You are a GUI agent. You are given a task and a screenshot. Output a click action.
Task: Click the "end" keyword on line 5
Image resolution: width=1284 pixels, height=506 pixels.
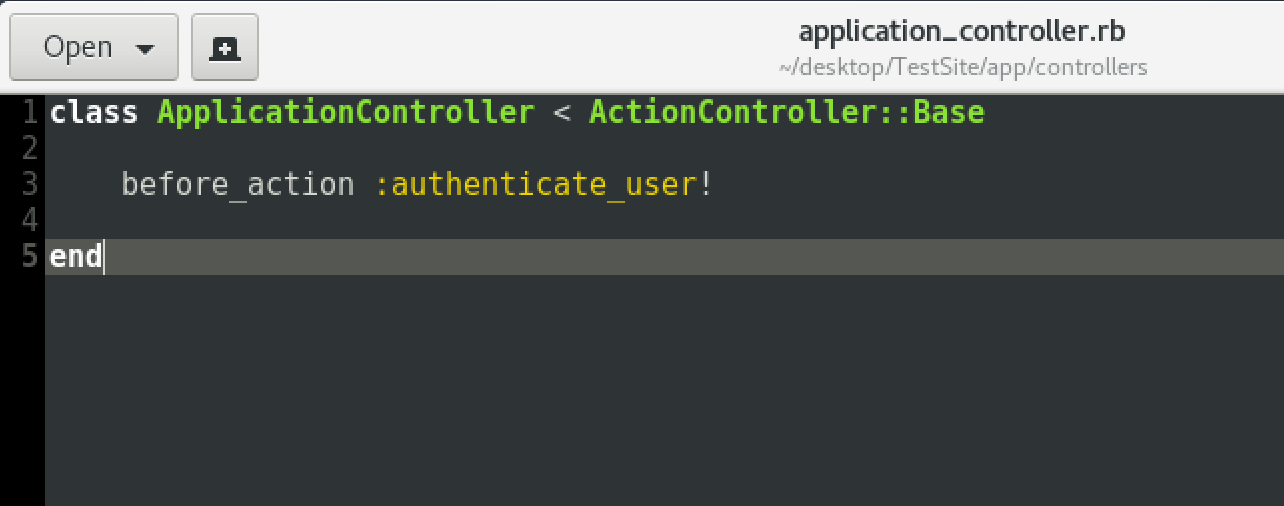click(75, 257)
